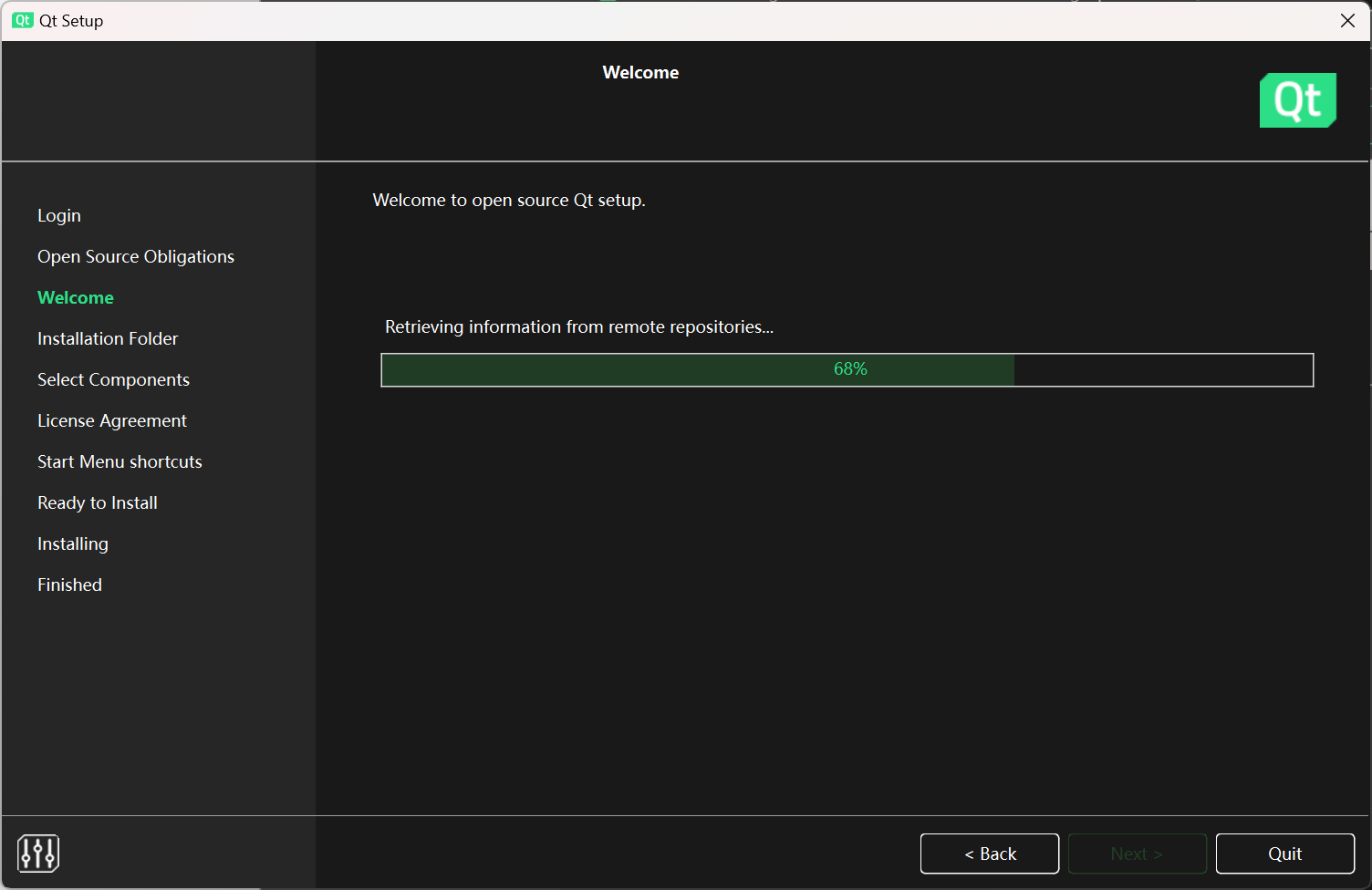Select the Login step in sidebar

[x=59, y=215]
